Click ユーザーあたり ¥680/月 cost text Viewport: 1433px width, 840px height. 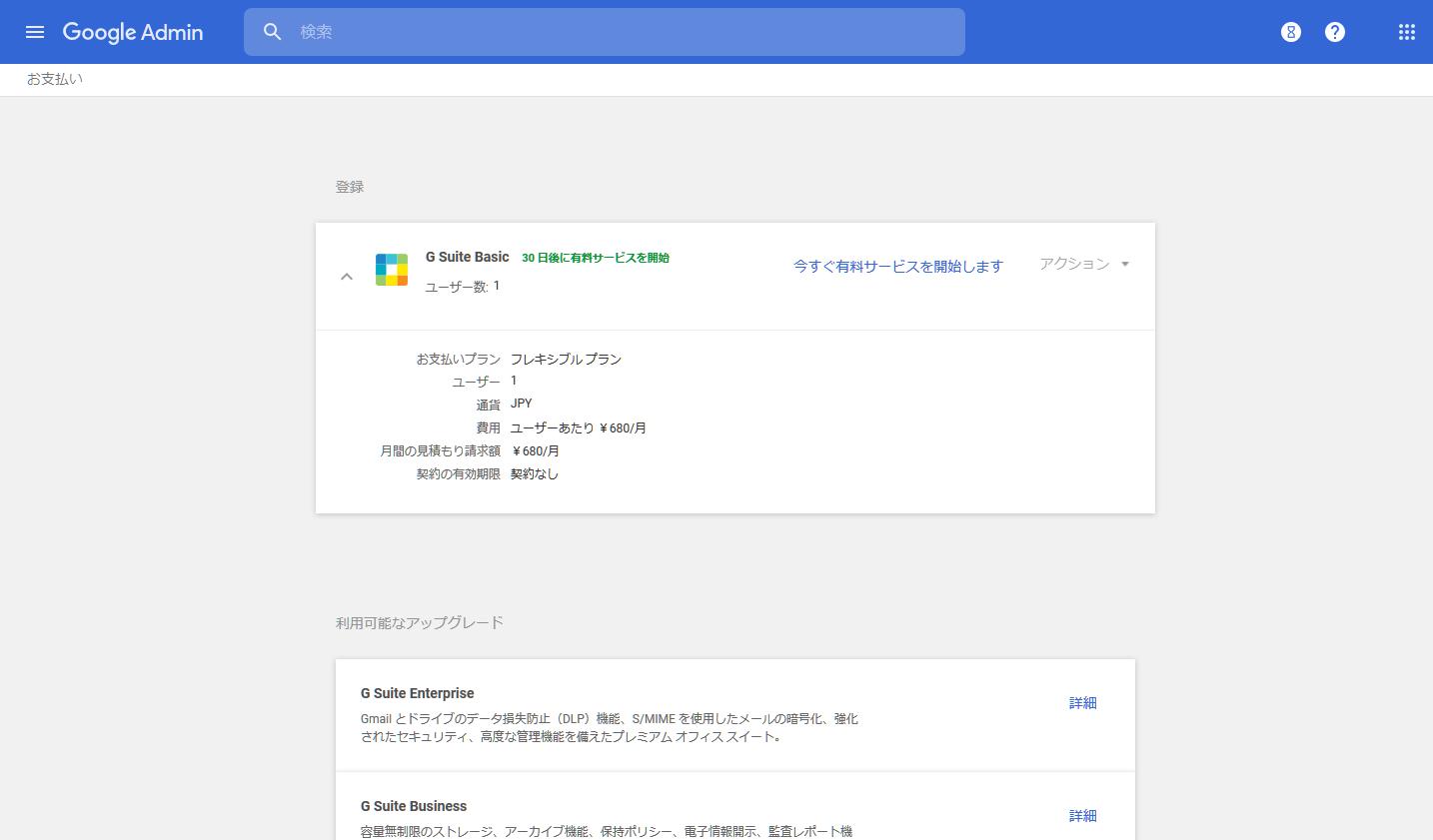click(579, 427)
